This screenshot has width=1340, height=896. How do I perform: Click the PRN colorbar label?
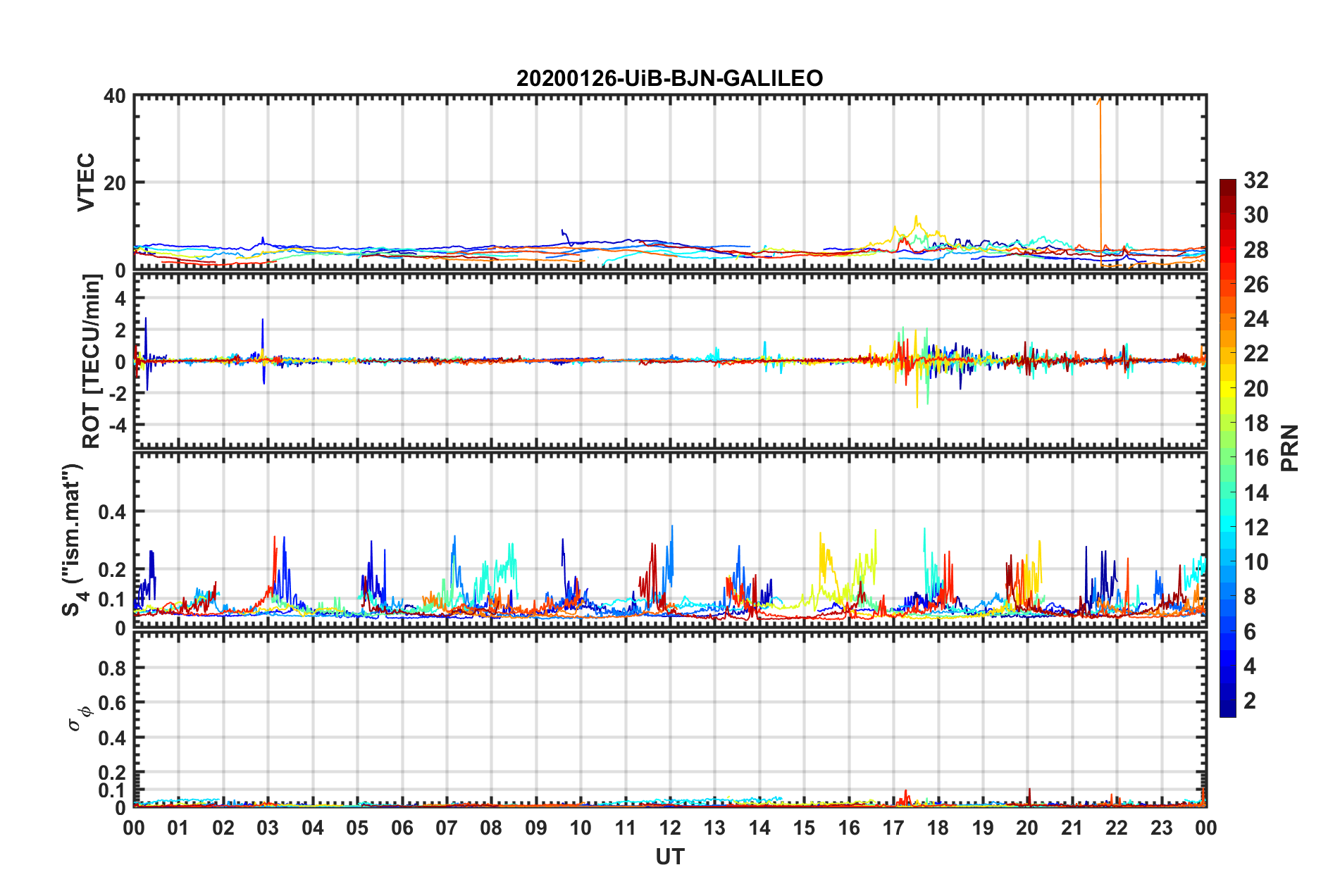(1290, 448)
